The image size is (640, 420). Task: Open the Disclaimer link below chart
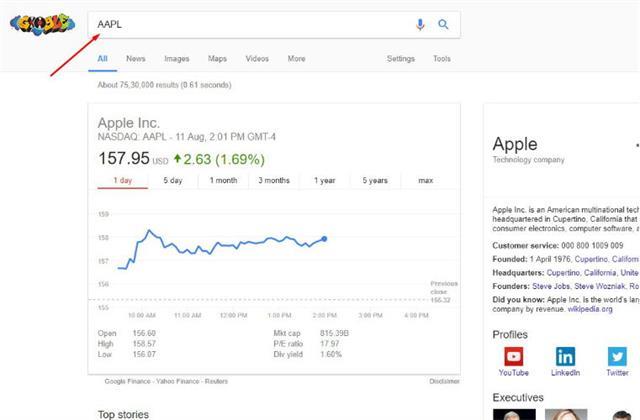(x=444, y=381)
